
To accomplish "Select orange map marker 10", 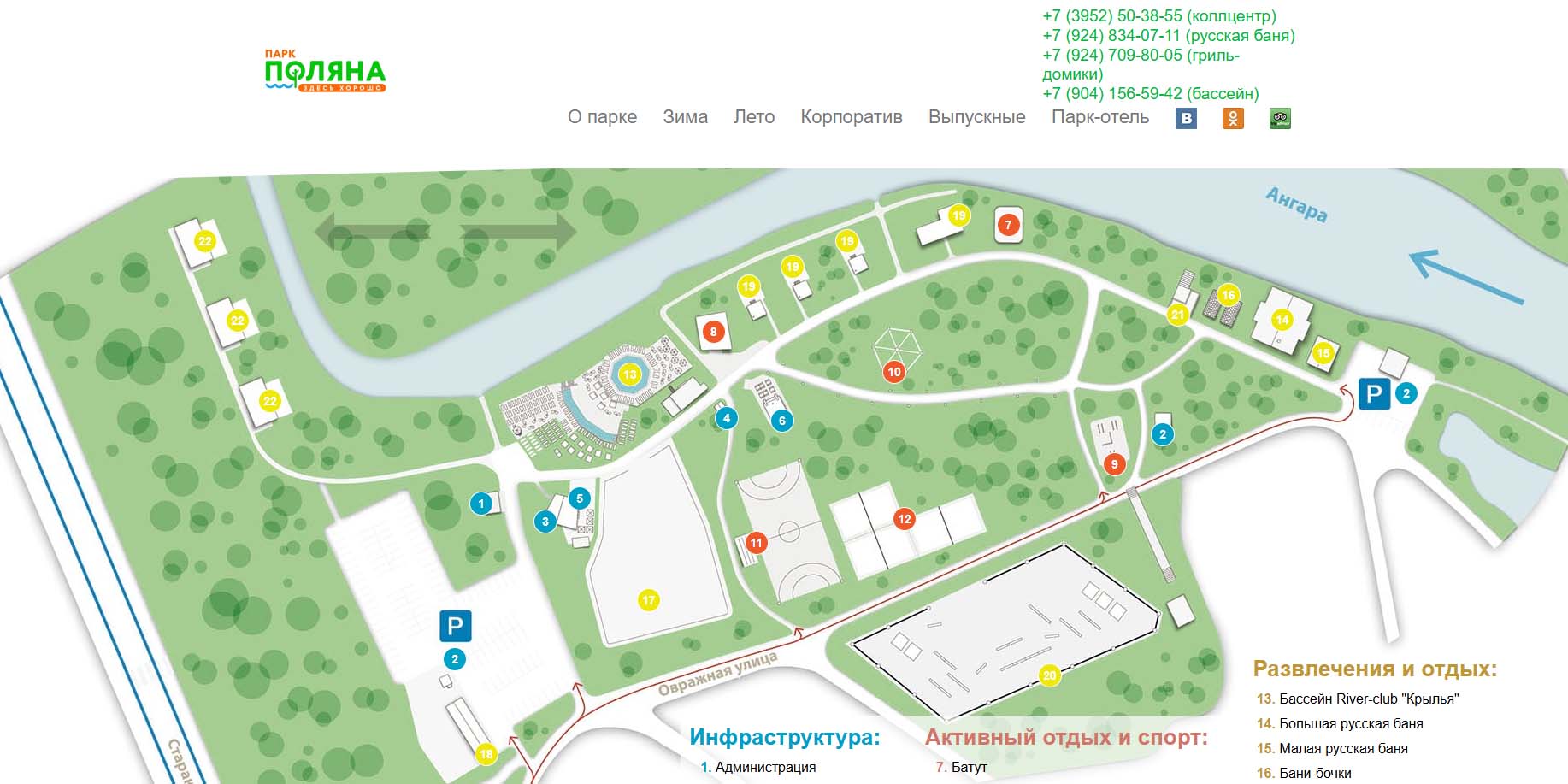I will click(894, 372).
